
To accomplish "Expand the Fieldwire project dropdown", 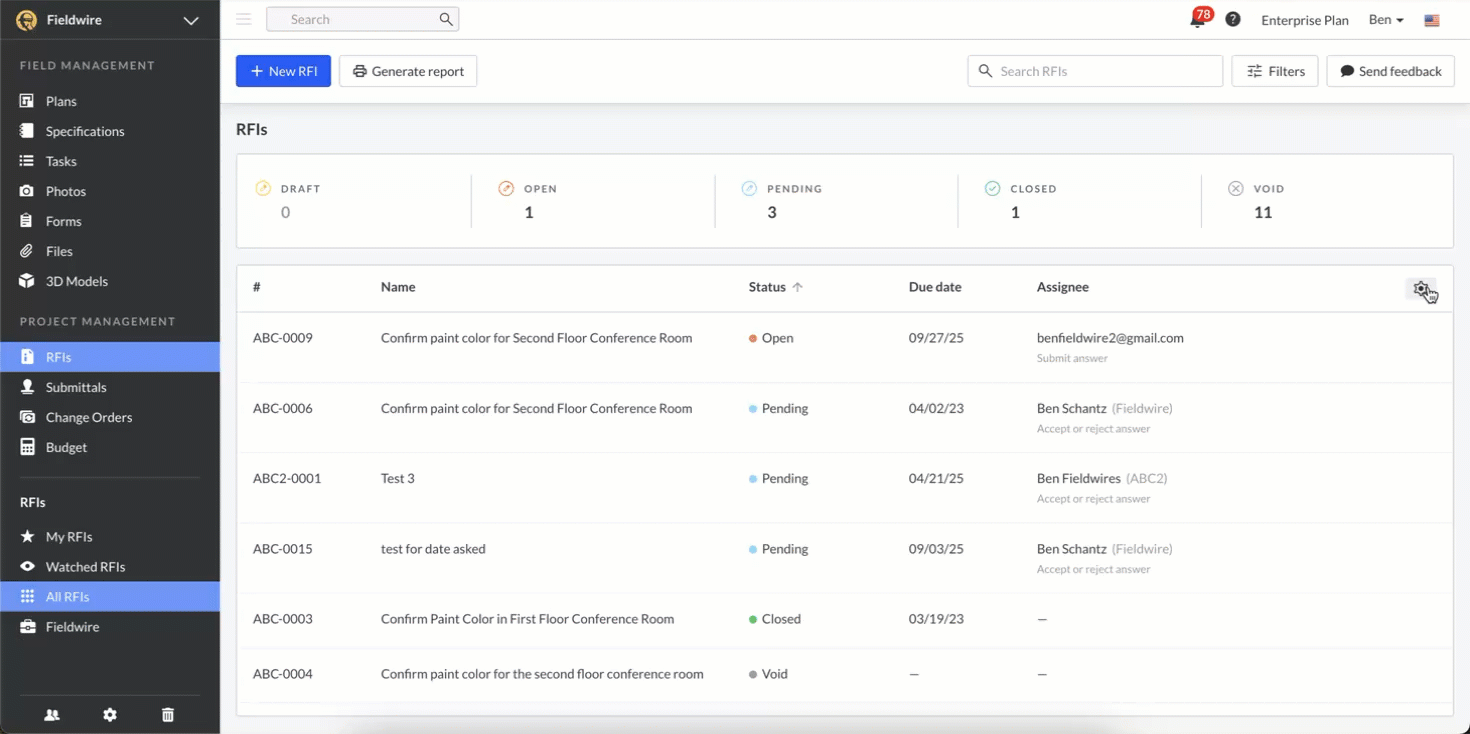I will [x=190, y=20].
